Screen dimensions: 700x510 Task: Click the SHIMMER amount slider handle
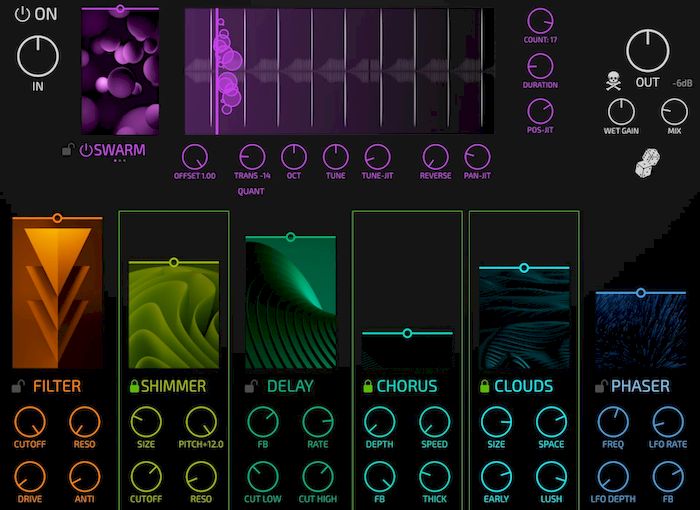pos(174,263)
